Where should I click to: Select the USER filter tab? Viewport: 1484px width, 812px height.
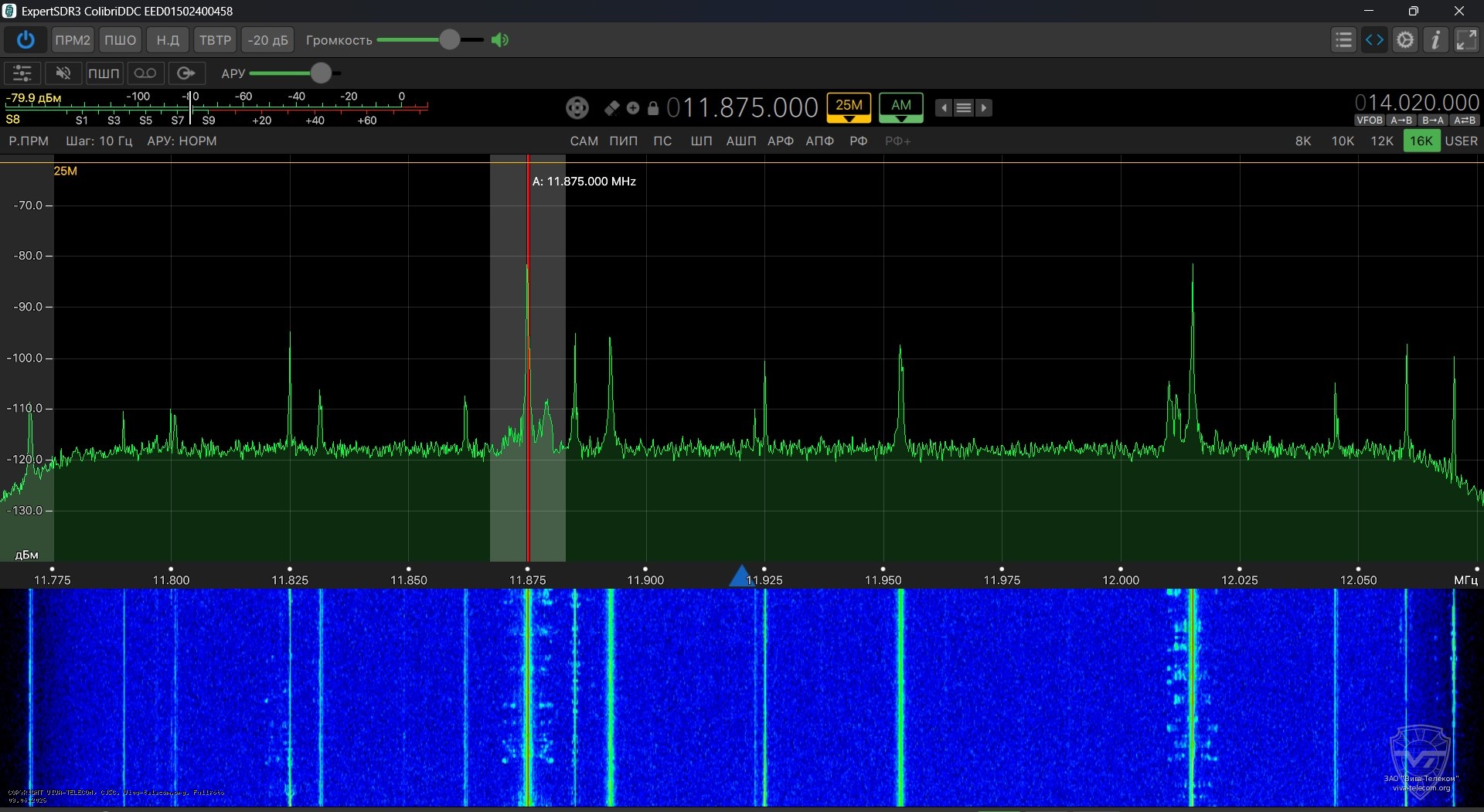(1461, 141)
